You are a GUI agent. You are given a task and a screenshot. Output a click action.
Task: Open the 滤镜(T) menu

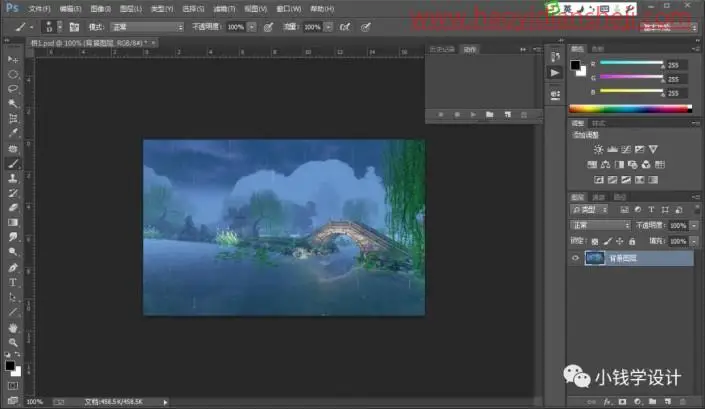224,9
